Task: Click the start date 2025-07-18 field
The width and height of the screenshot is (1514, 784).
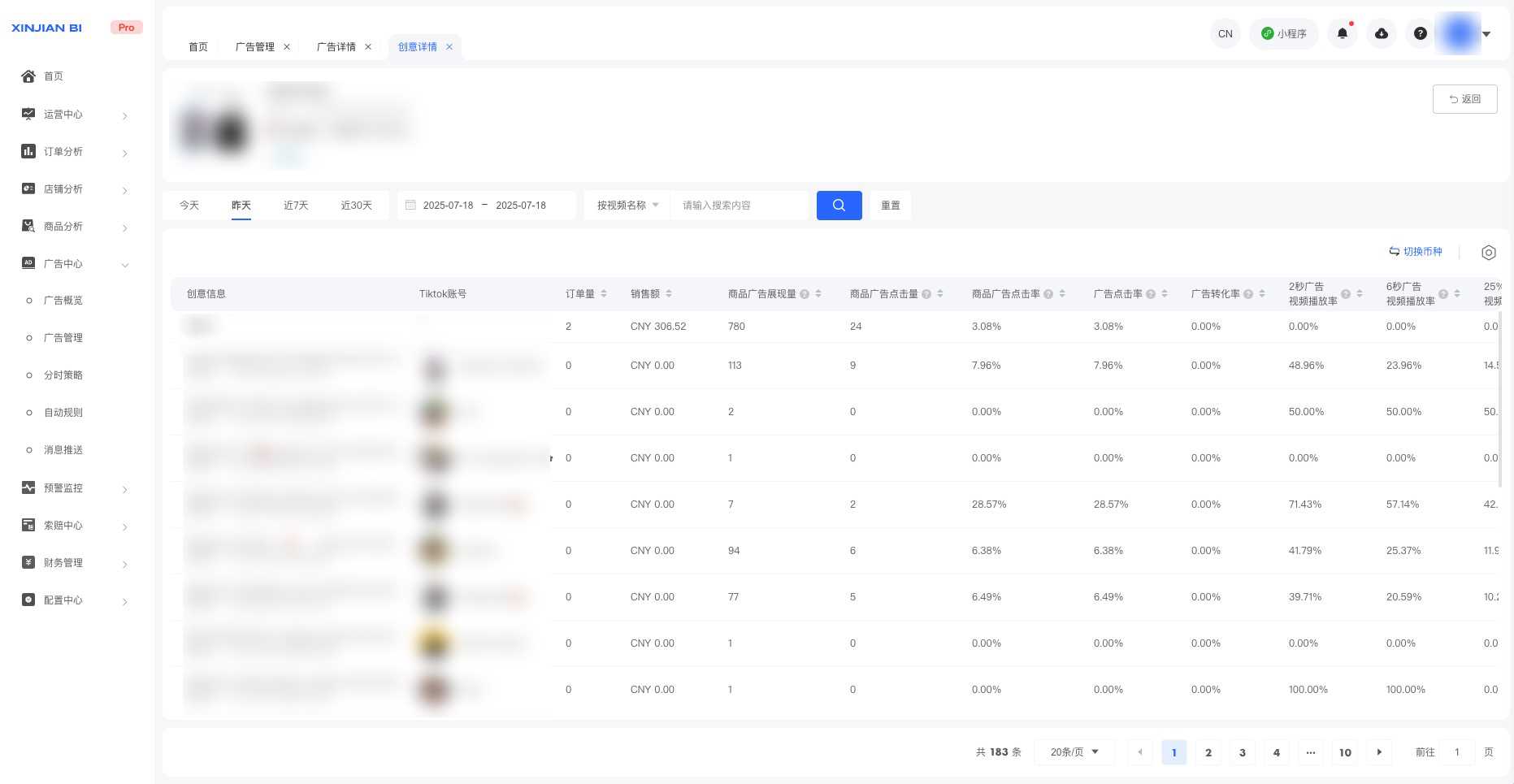Action: click(448, 205)
